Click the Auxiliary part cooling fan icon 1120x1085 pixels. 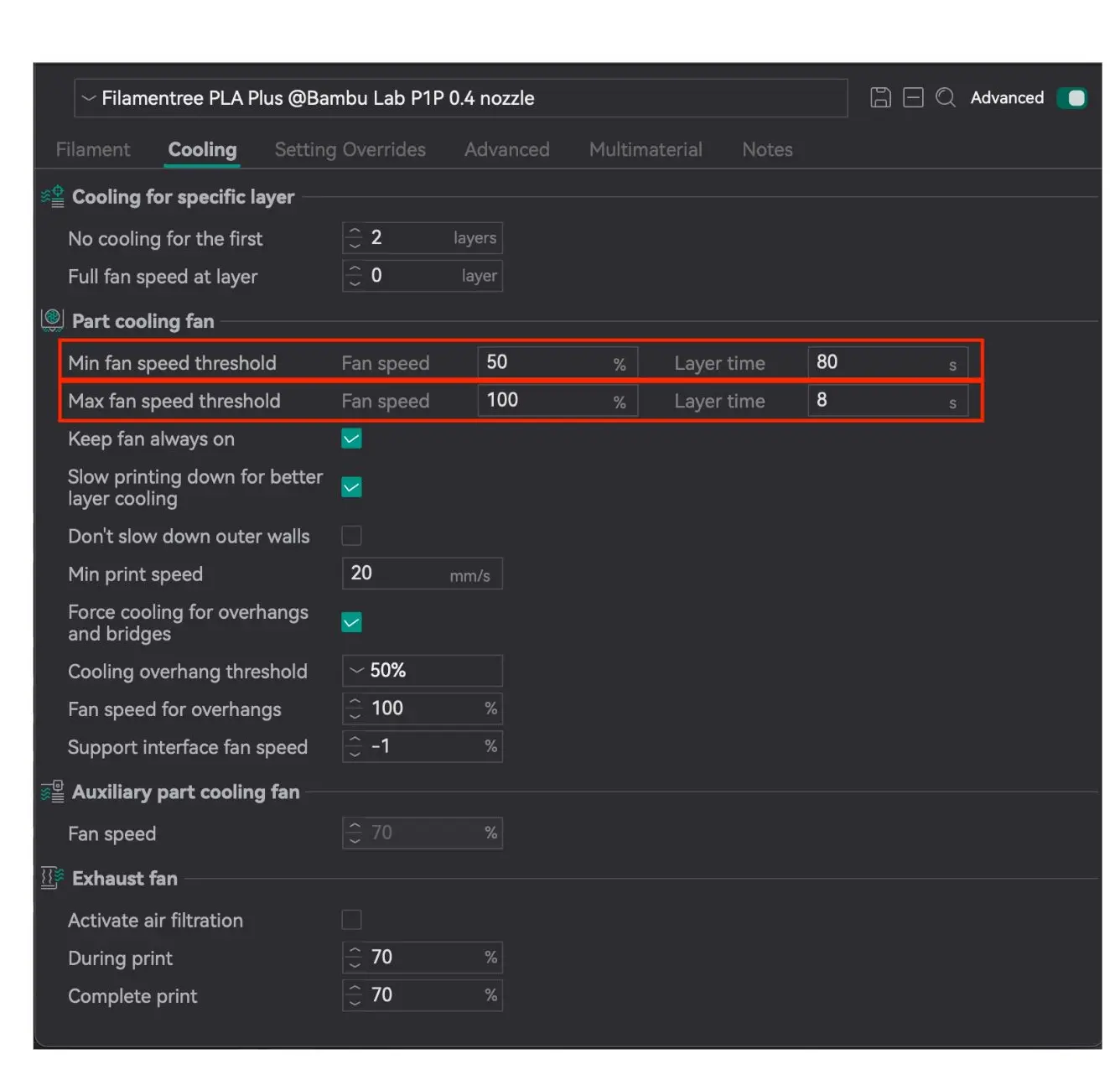pos(53,792)
